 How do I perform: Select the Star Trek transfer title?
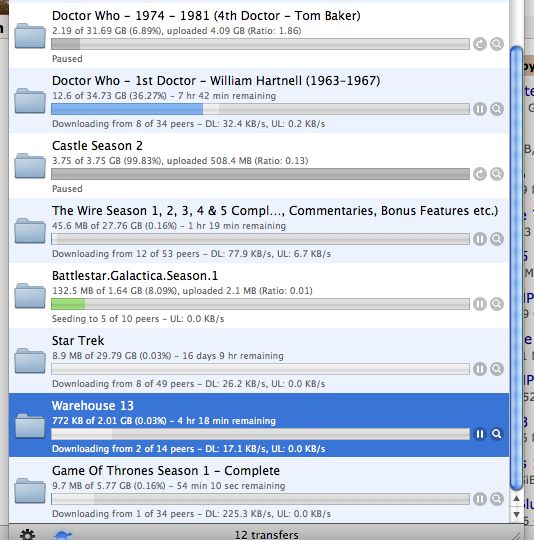(78, 341)
